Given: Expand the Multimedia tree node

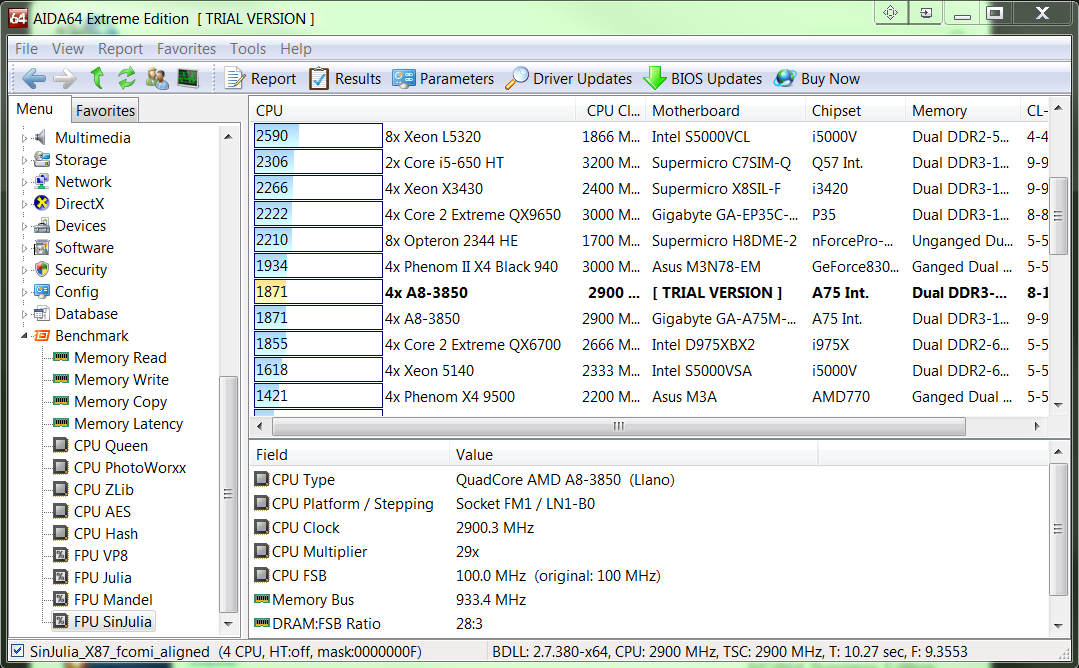Looking at the screenshot, I should point(25,138).
